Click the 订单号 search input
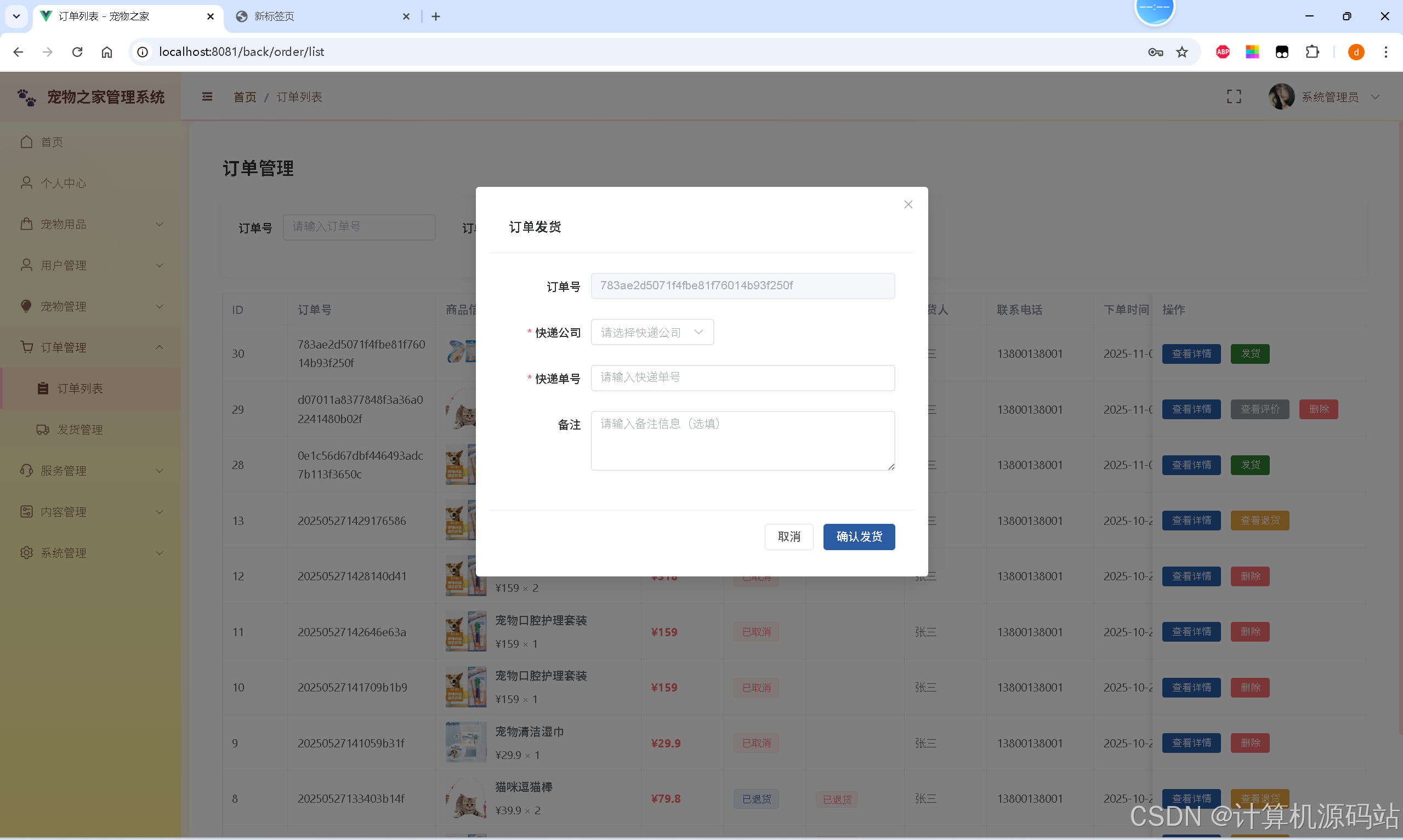This screenshot has width=1403, height=840. click(x=359, y=227)
